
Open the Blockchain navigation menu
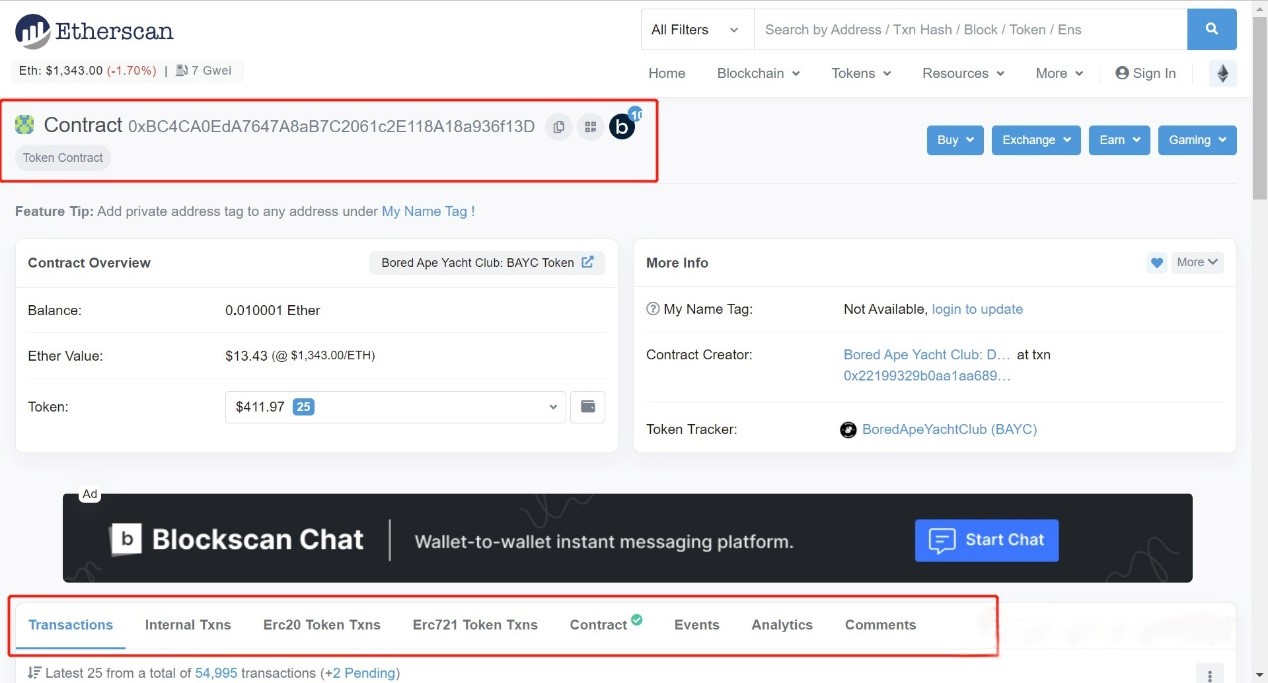pos(758,73)
